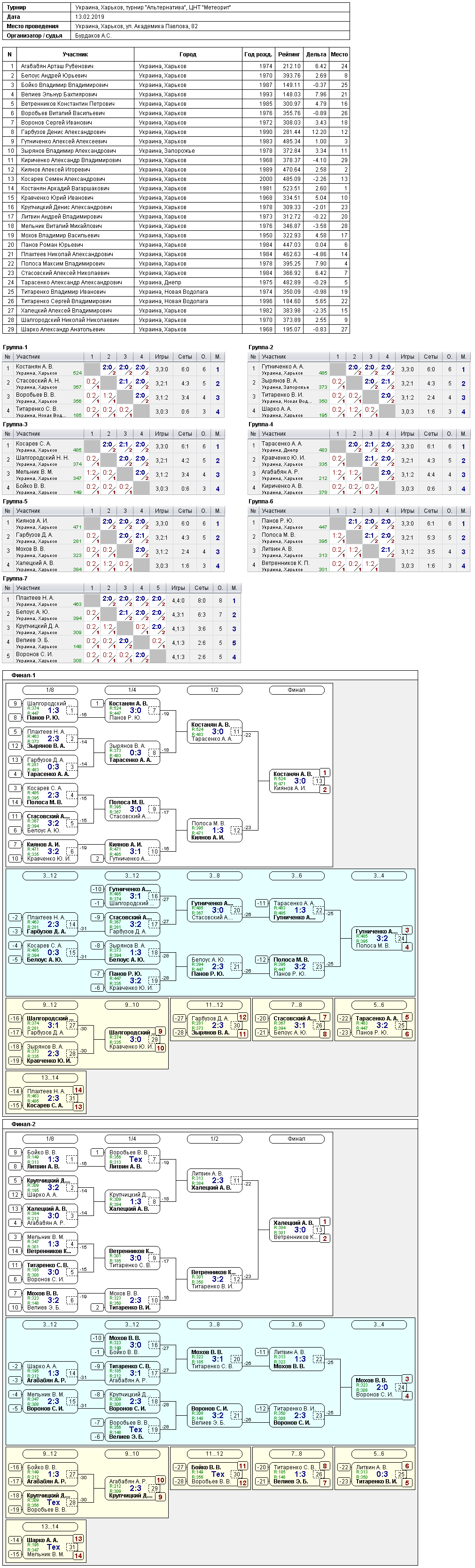Image resolution: width=475 pixels, height=1568 pixels.
Task: Click the Финал-1 section title
Action: pos(23,675)
